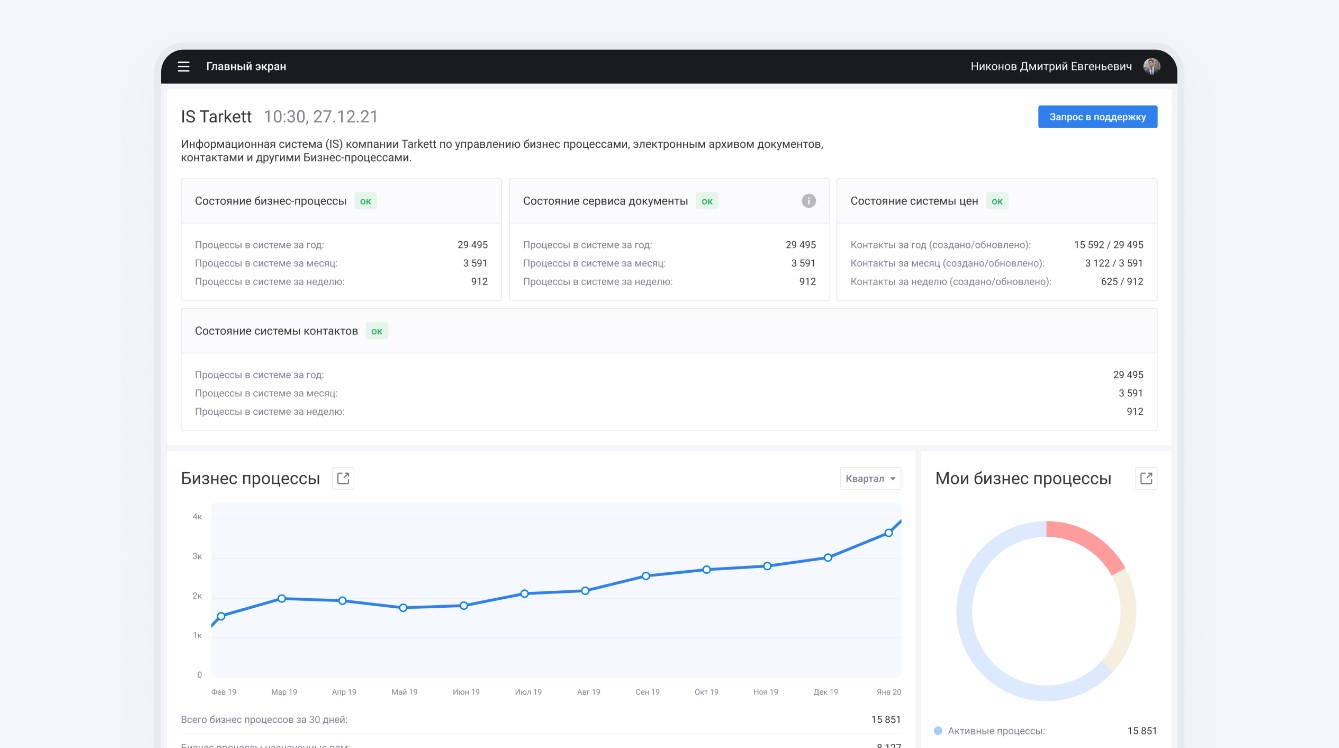Select the Май 19 chart data point
The image size is (1339, 748).
(403, 608)
